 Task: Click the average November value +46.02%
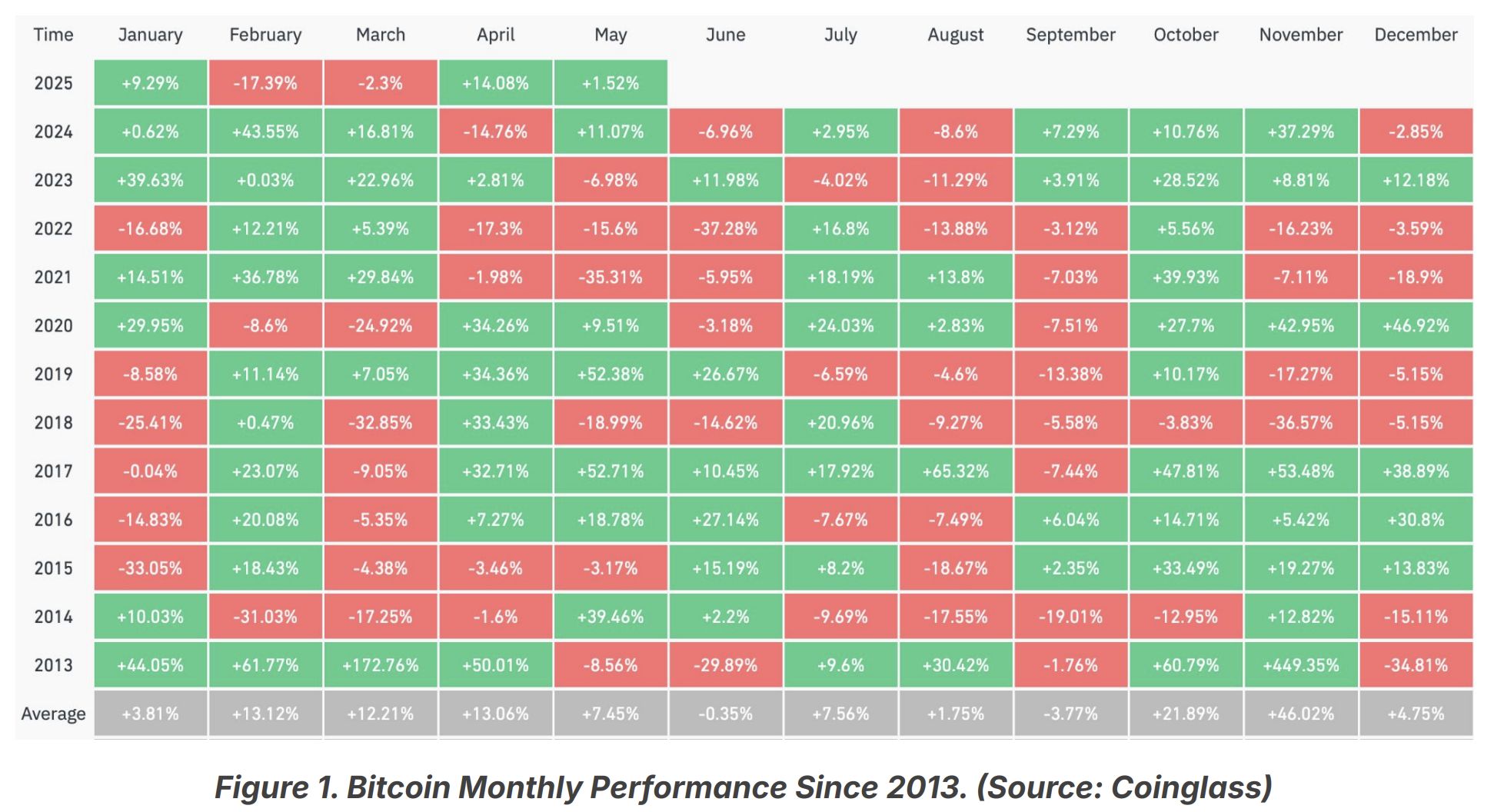point(1300,714)
